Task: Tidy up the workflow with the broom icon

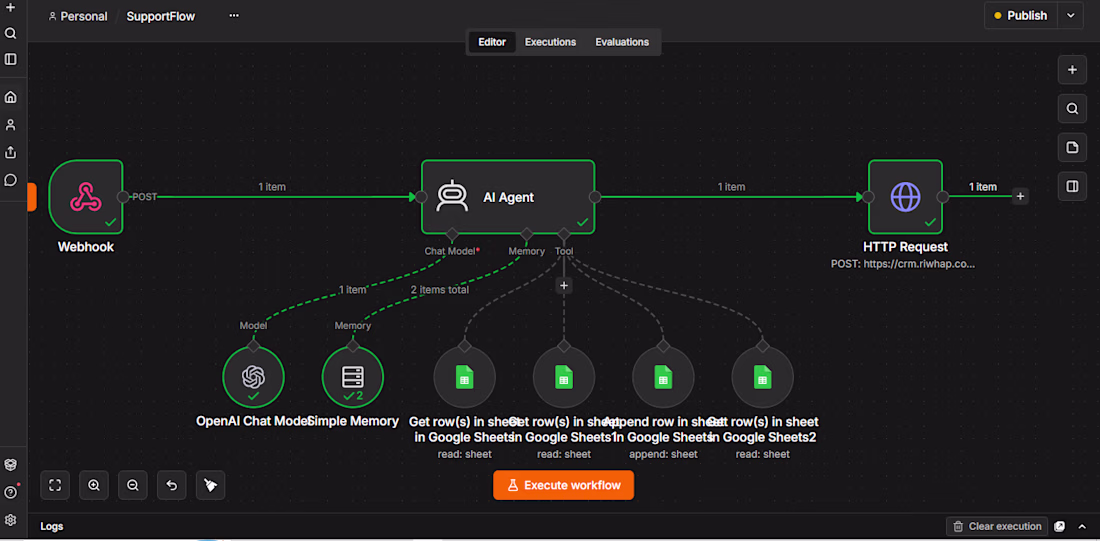Action: (x=210, y=485)
